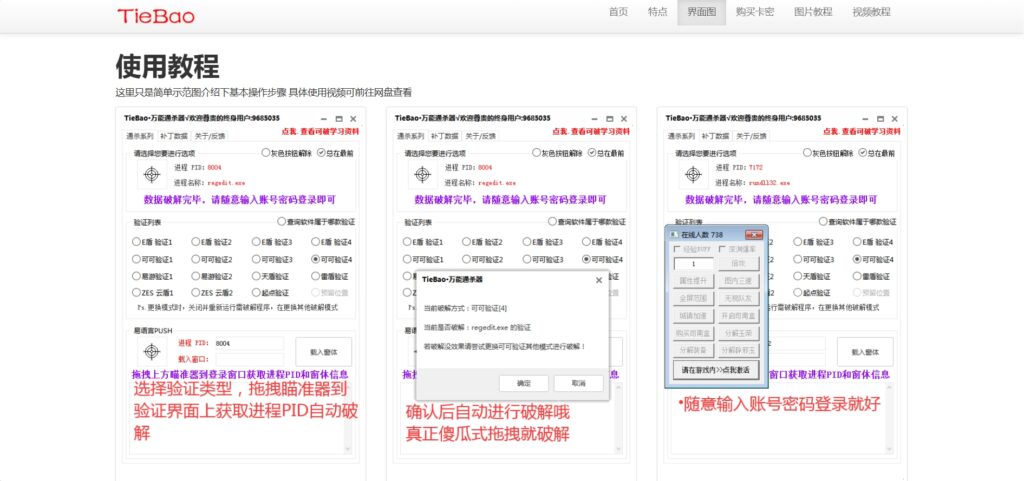Click the 使用教程 heading

(x=167, y=67)
